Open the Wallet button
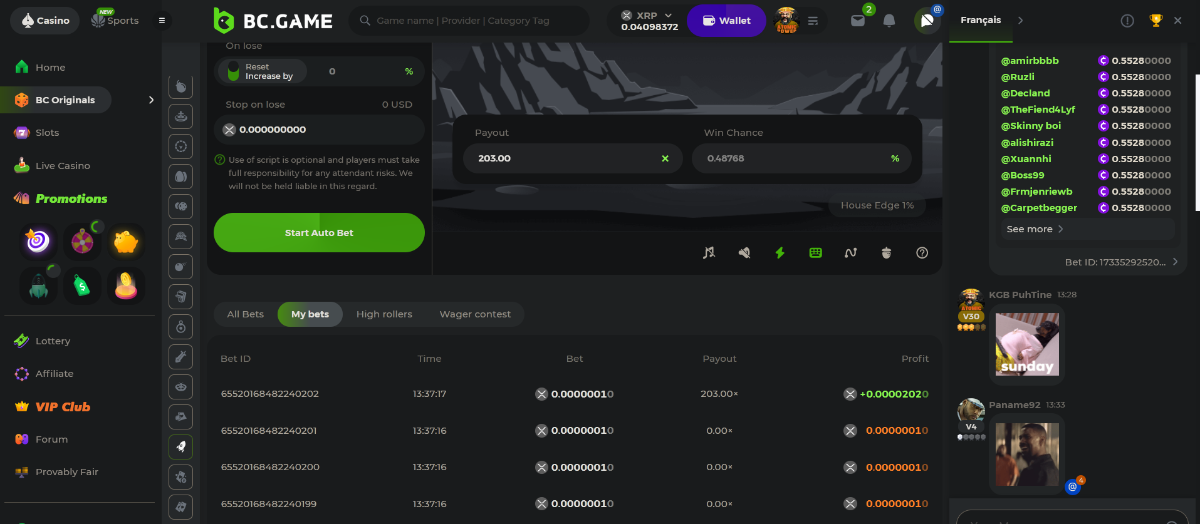The width and height of the screenshot is (1200, 524). pos(726,20)
